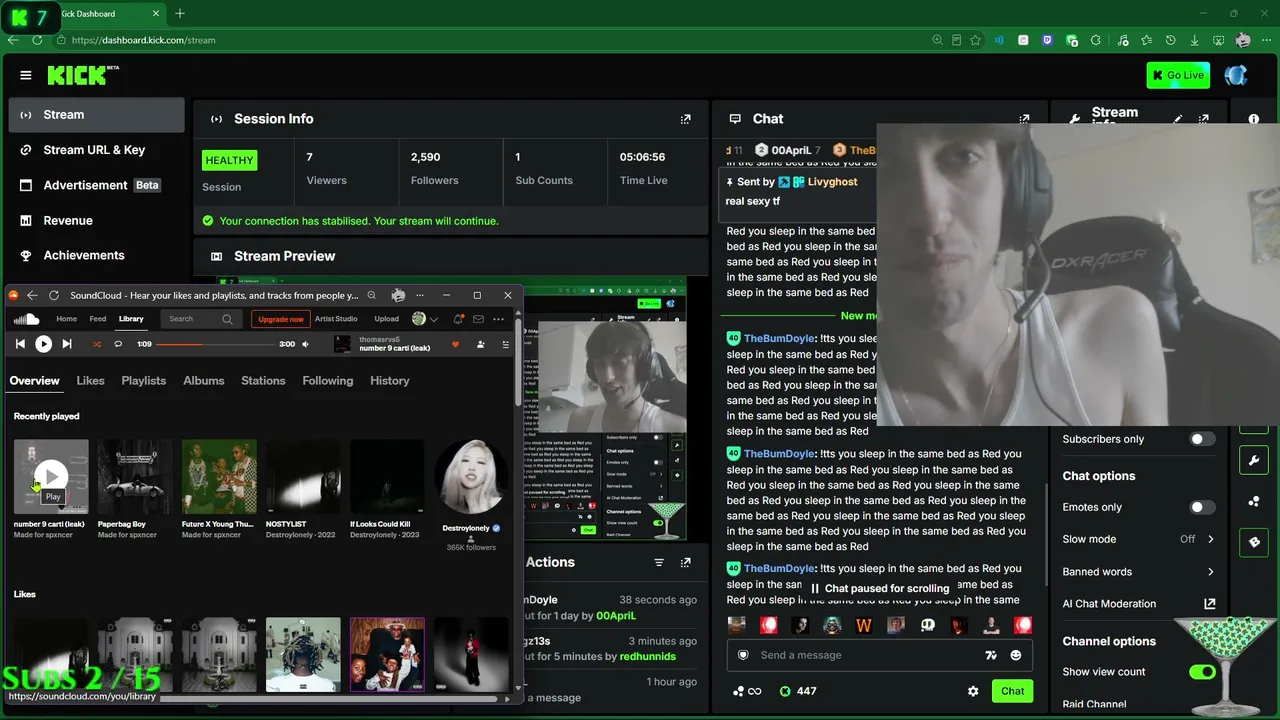
Task: Open AI Chat Moderation external link
Action: pos(1209,604)
